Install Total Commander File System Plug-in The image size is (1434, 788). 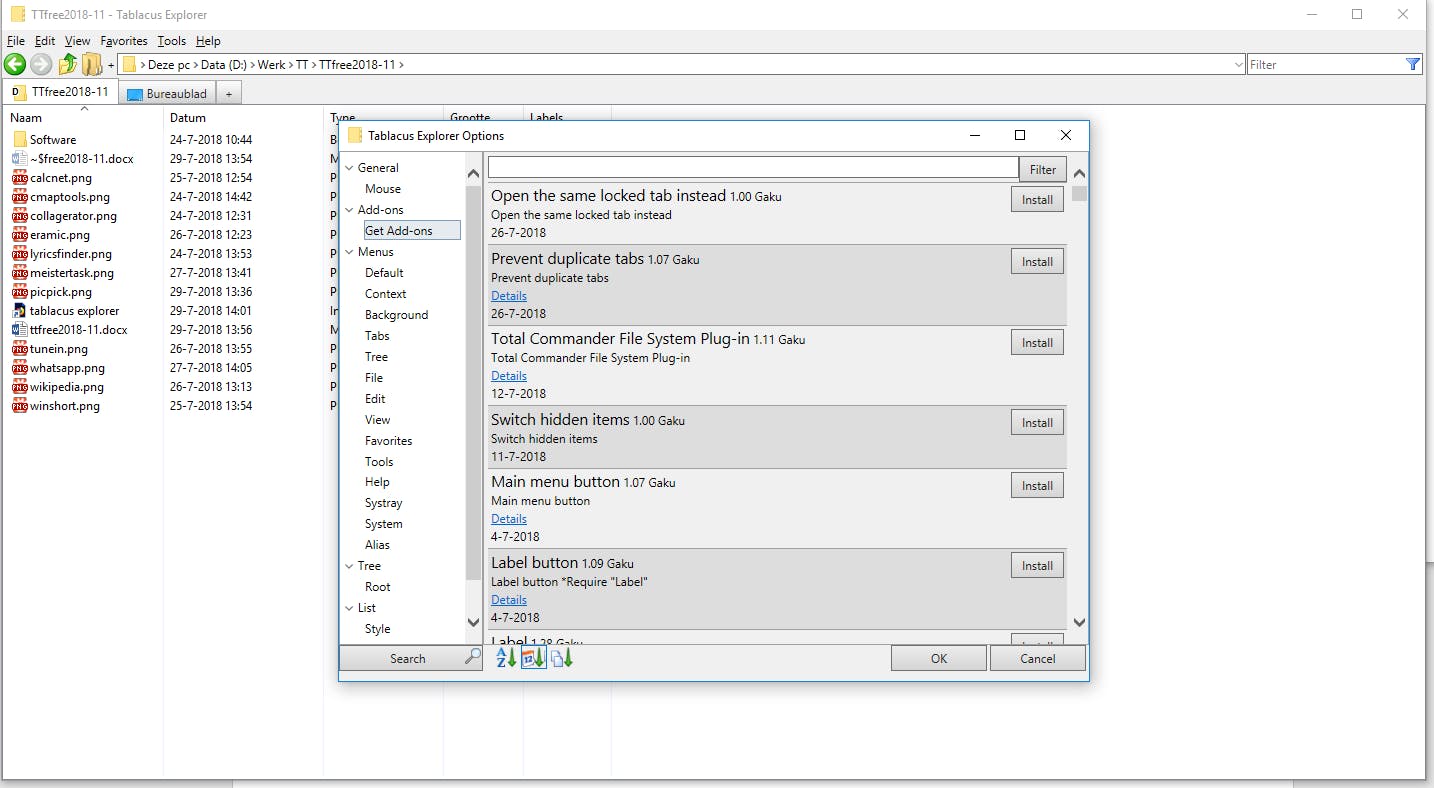tap(1037, 343)
